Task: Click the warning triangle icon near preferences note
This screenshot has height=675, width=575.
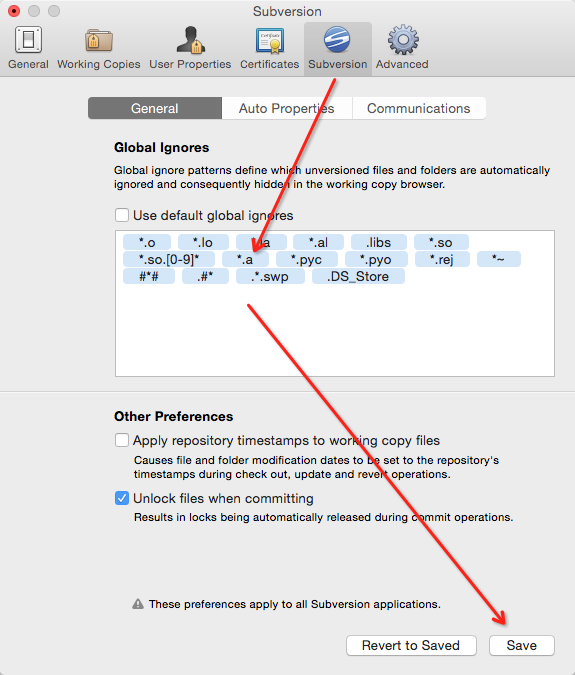Action: click(138, 604)
